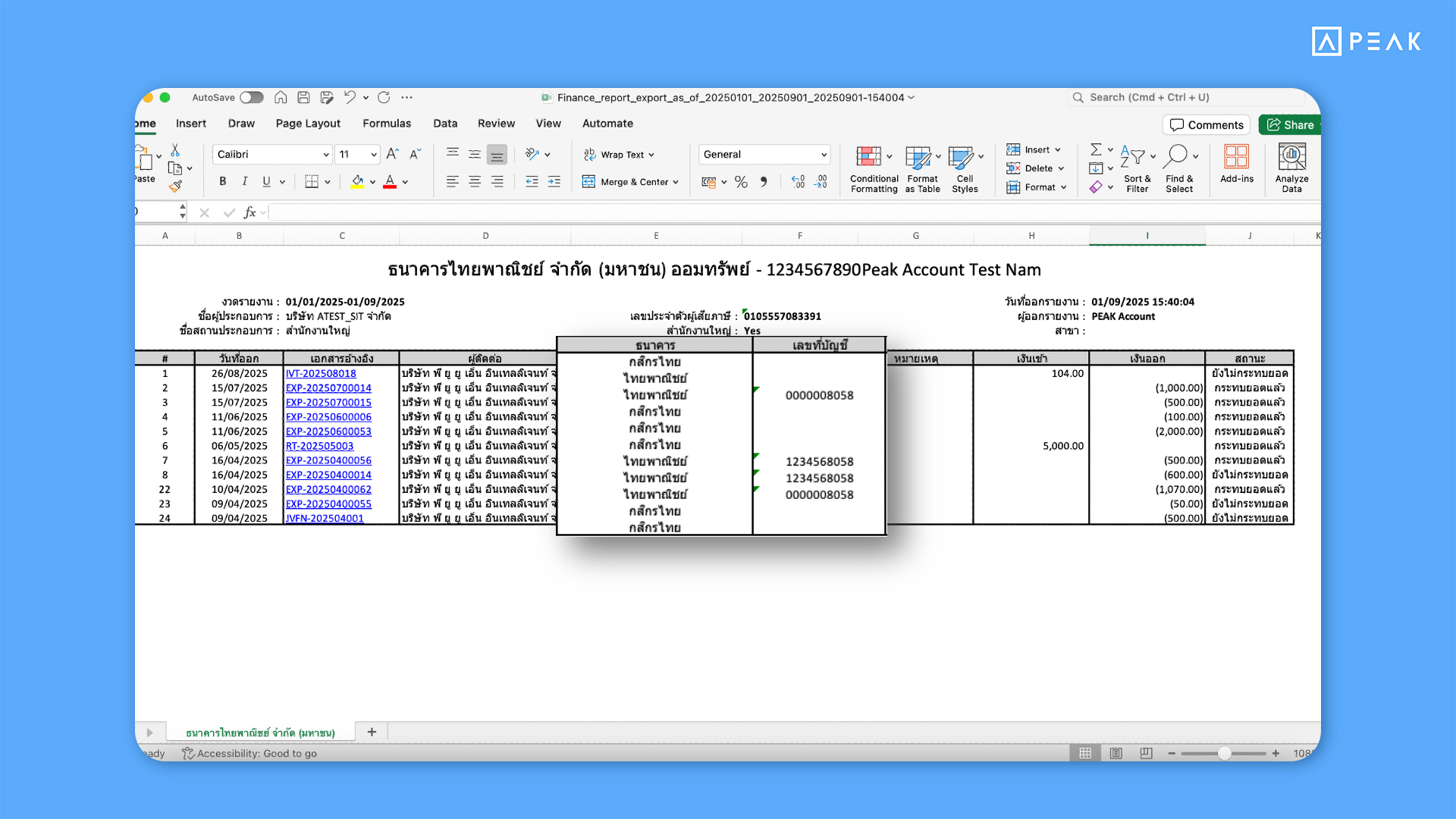Toggle bottom vertical alignment

point(497,154)
